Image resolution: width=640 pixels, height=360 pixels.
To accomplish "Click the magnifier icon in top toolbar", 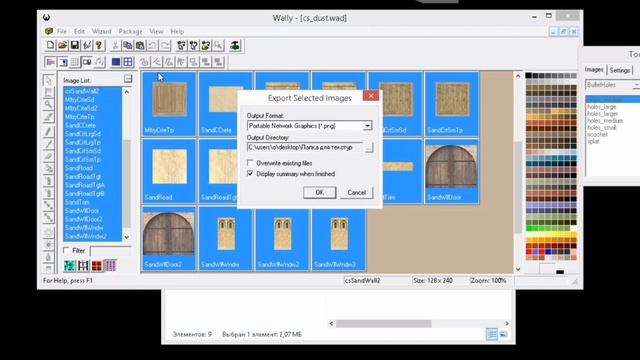I will (218, 45).
